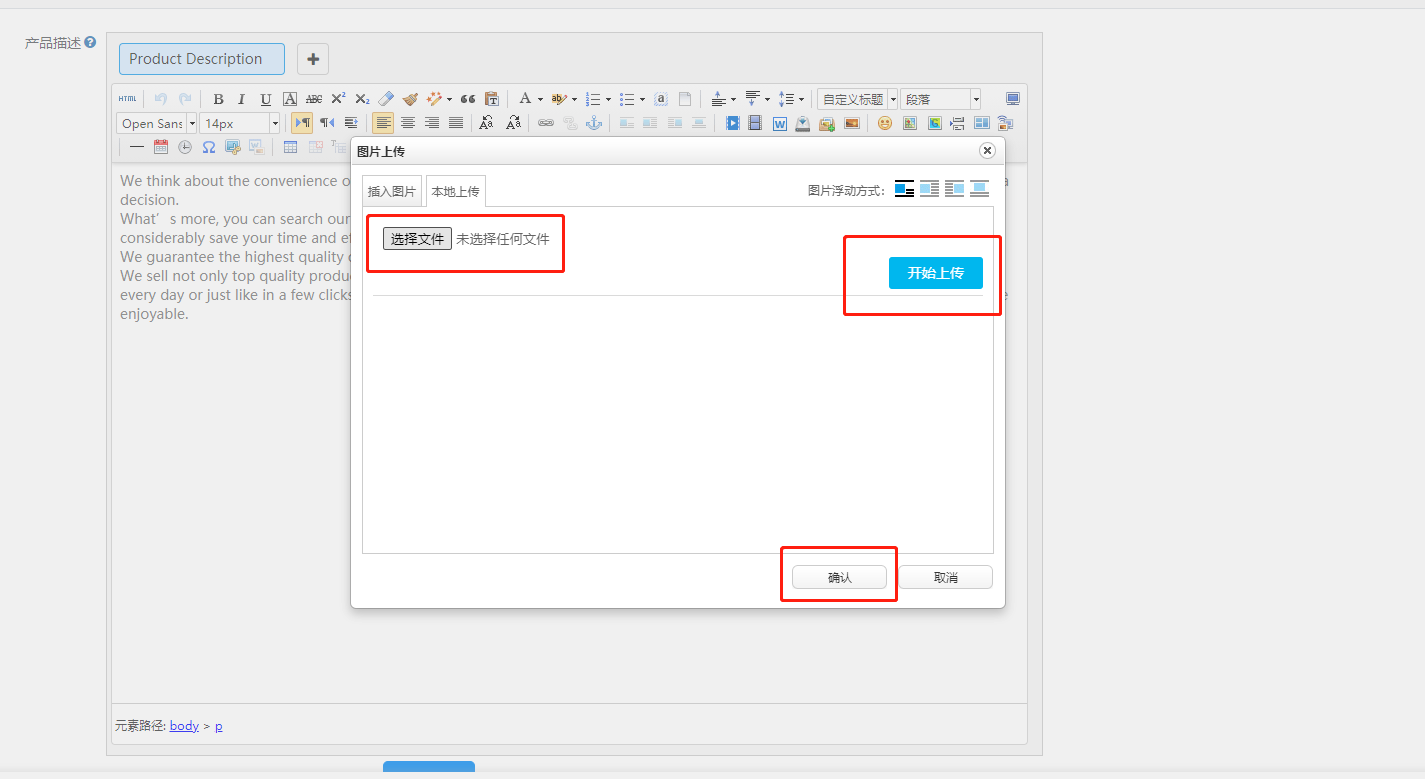Switch to the 插入图片 tab
Image resolution: width=1425 pixels, height=779 pixels.
pos(391,191)
